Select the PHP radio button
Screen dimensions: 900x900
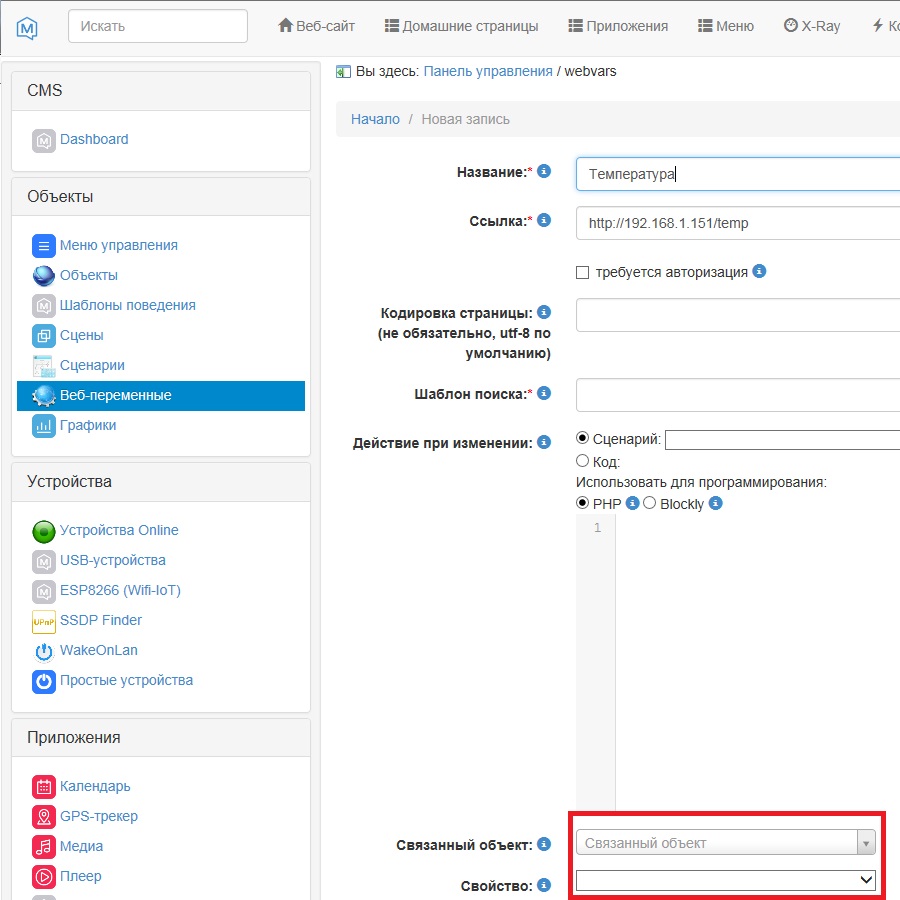[582, 503]
